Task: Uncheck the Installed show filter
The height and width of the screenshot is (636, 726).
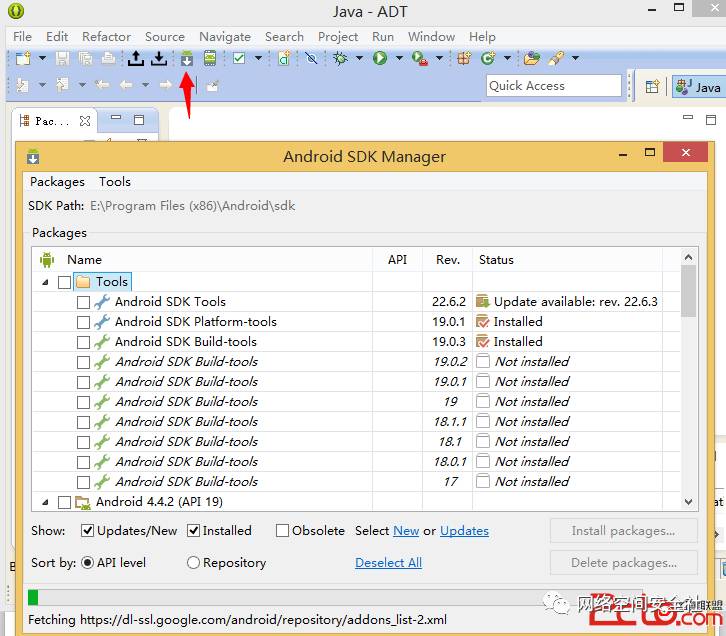Action: (x=194, y=530)
